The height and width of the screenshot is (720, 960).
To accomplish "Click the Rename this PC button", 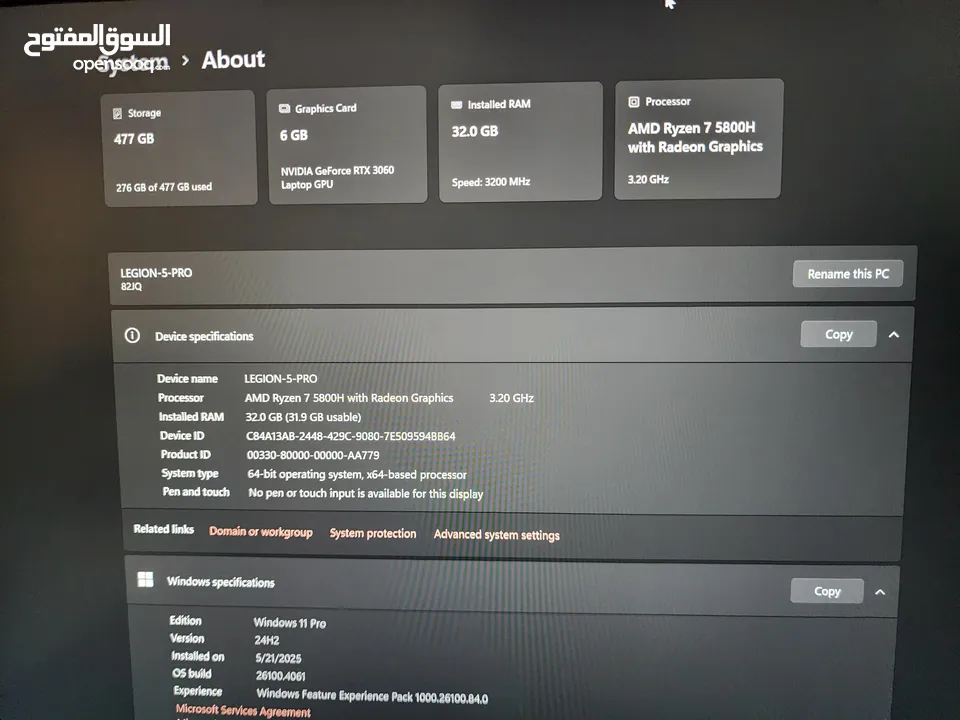I will 848,274.
